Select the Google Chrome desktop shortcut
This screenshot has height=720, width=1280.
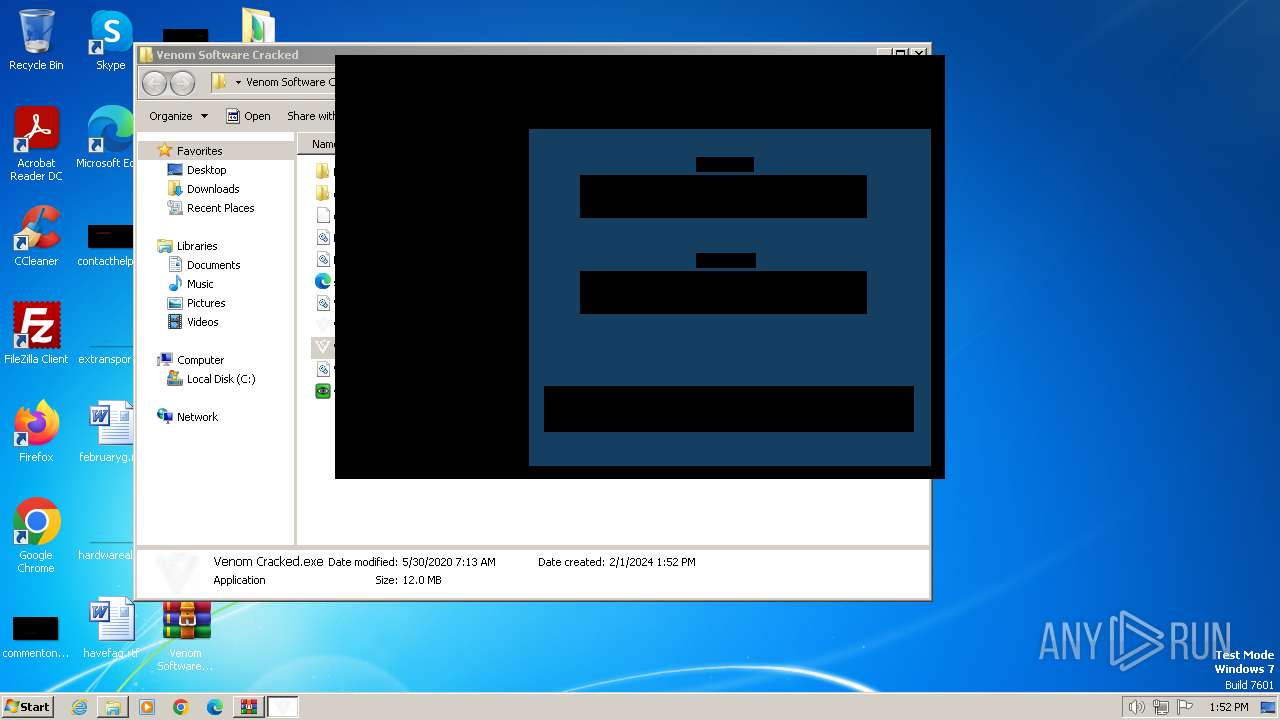pyautogui.click(x=36, y=535)
